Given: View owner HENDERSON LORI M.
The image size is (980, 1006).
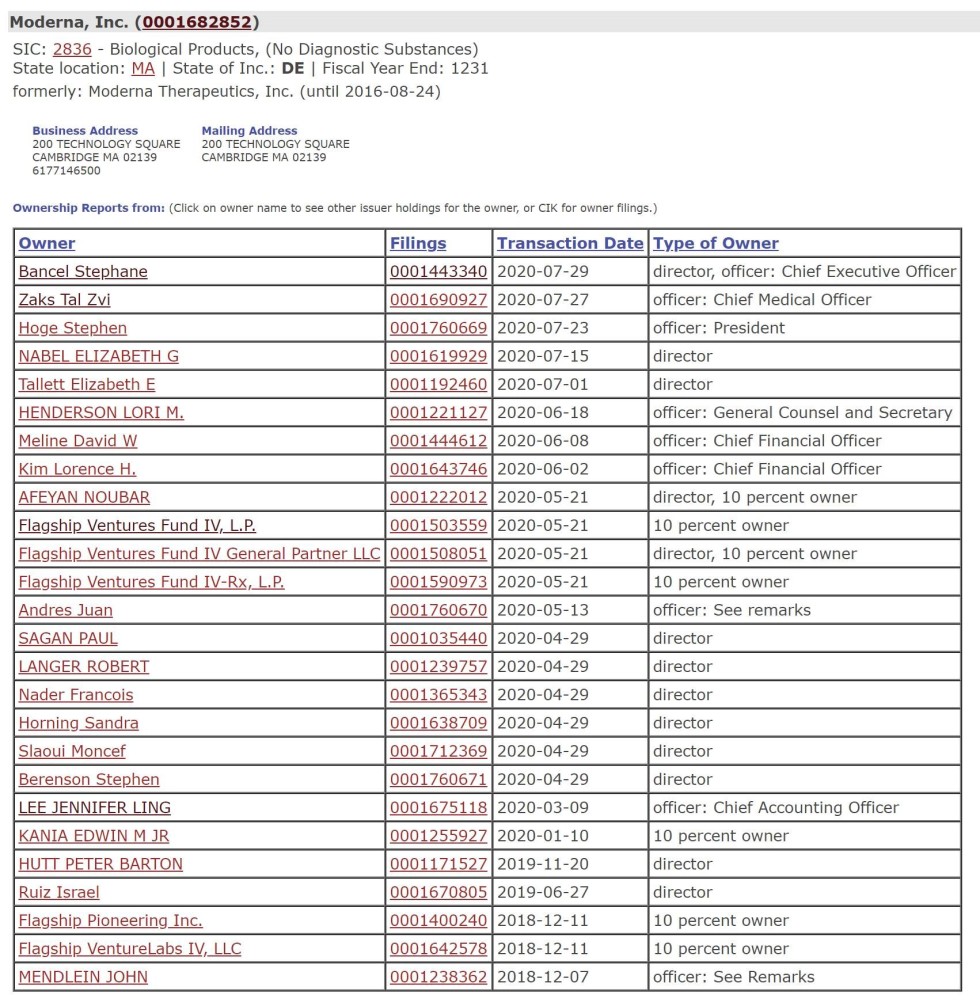Looking at the screenshot, I should point(101,413).
